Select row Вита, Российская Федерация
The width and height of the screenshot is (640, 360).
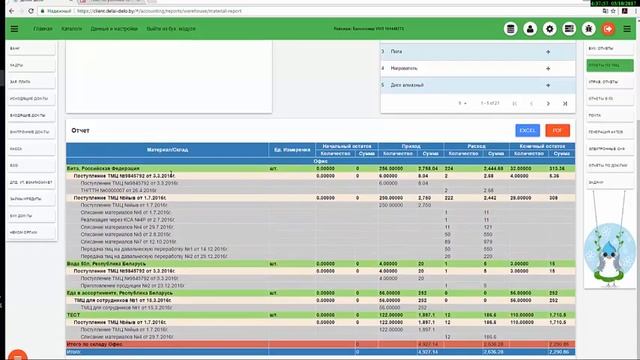(x=320, y=169)
